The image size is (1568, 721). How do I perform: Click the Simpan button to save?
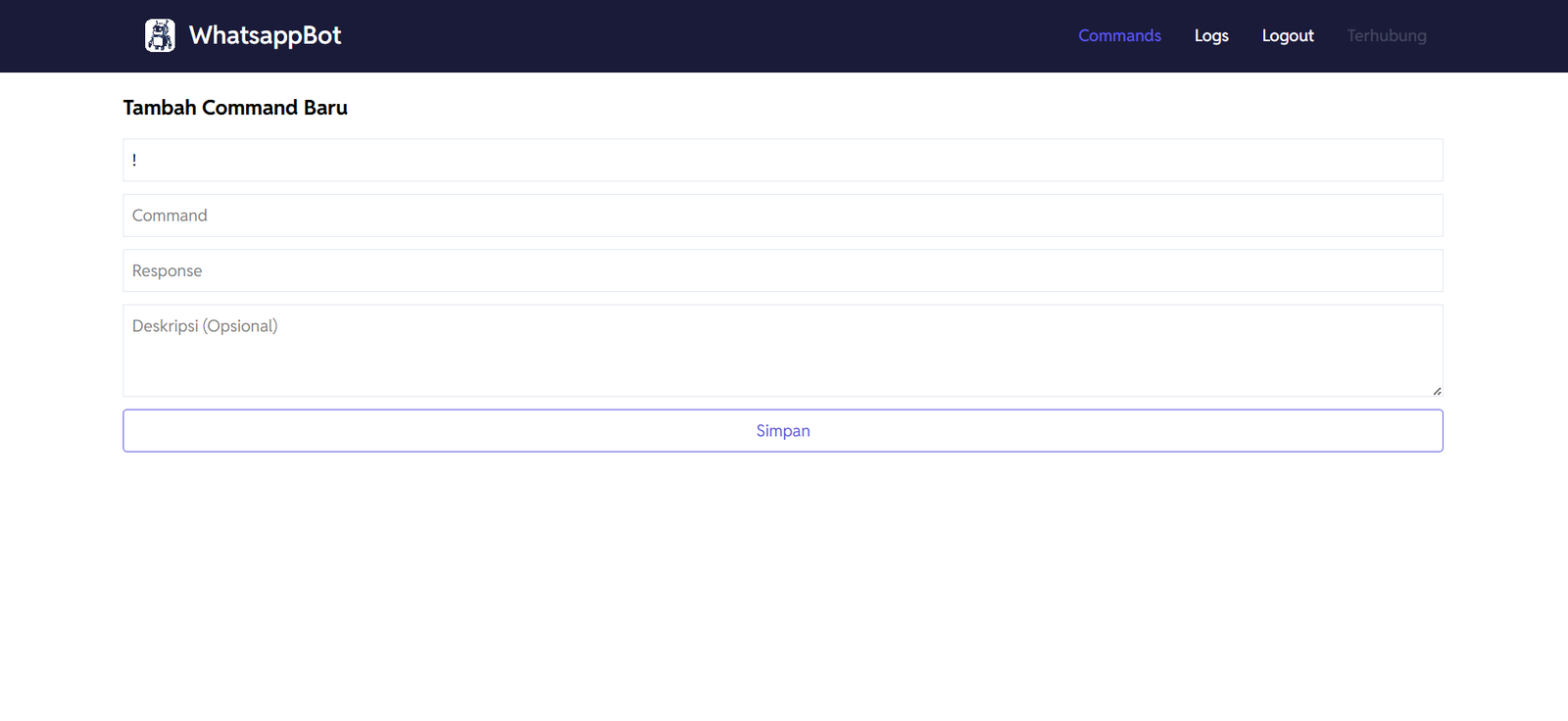[783, 431]
